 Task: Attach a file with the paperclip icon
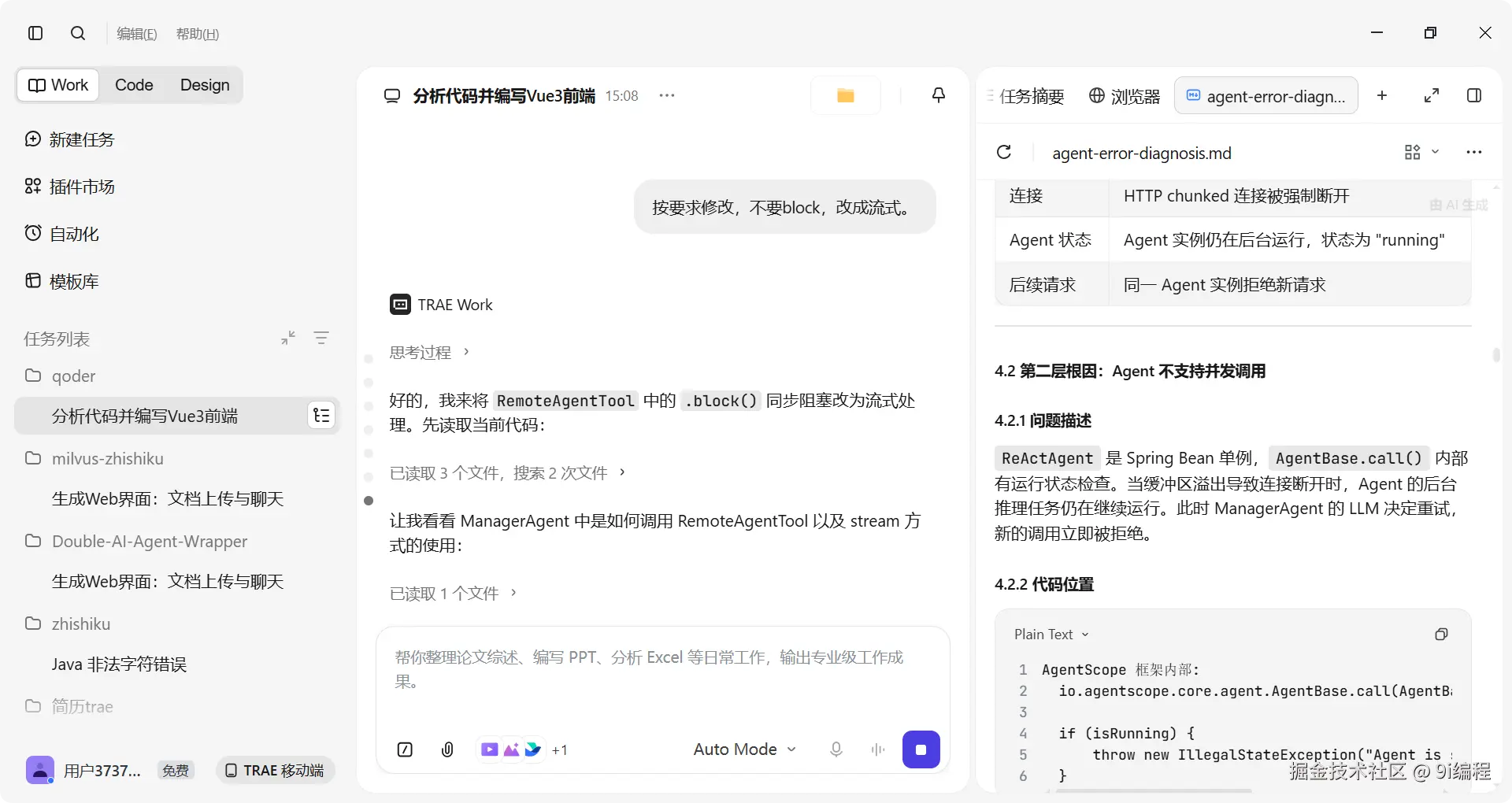point(447,749)
